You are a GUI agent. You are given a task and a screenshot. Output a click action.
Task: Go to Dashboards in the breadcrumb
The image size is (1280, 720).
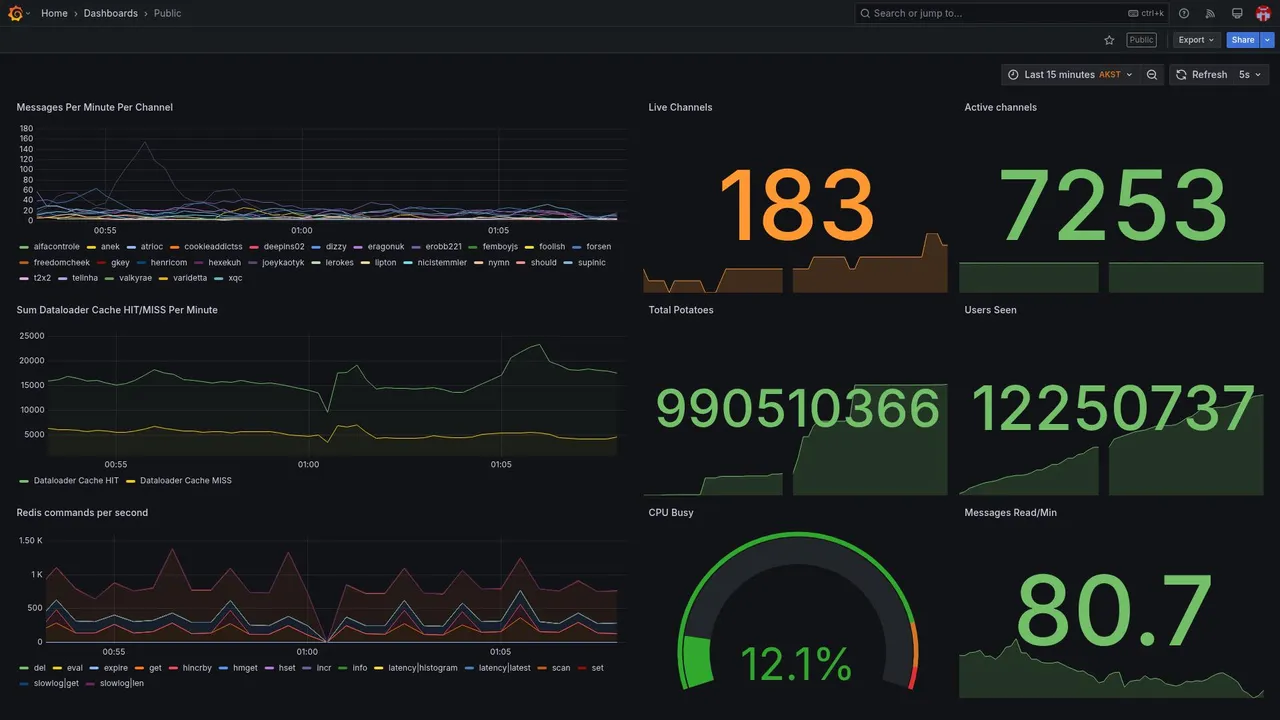tap(111, 13)
